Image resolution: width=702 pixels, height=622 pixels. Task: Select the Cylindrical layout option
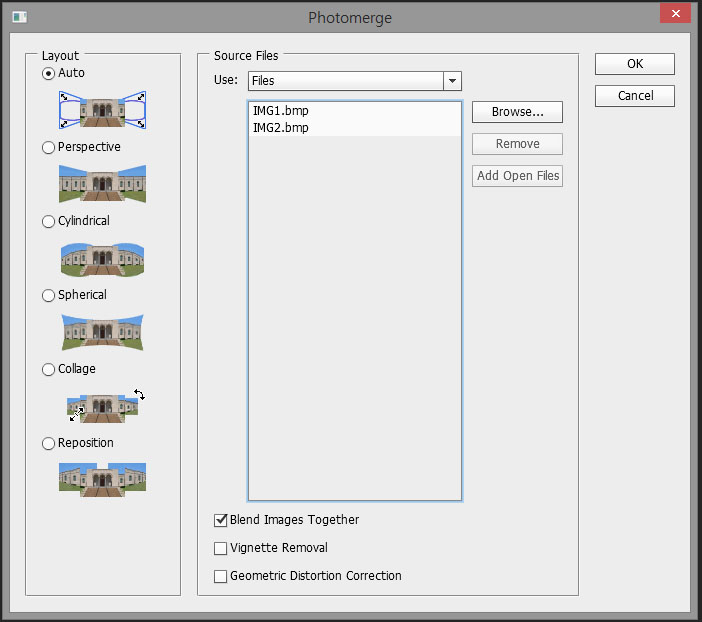click(48, 221)
